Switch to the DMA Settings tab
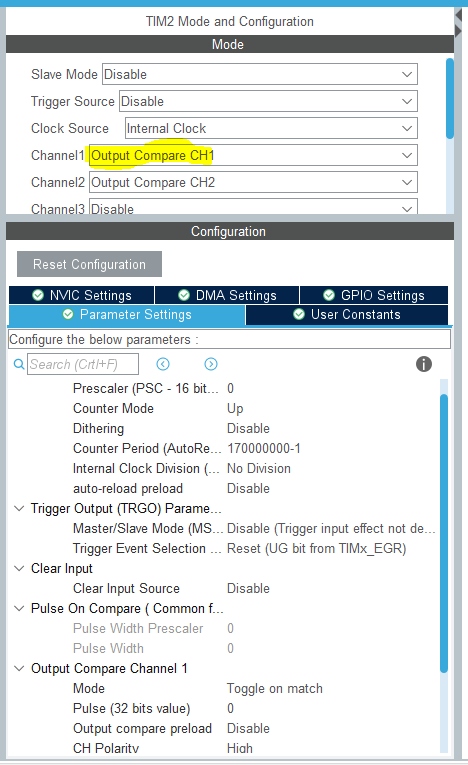This screenshot has width=468, height=765. (x=227, y=295)
